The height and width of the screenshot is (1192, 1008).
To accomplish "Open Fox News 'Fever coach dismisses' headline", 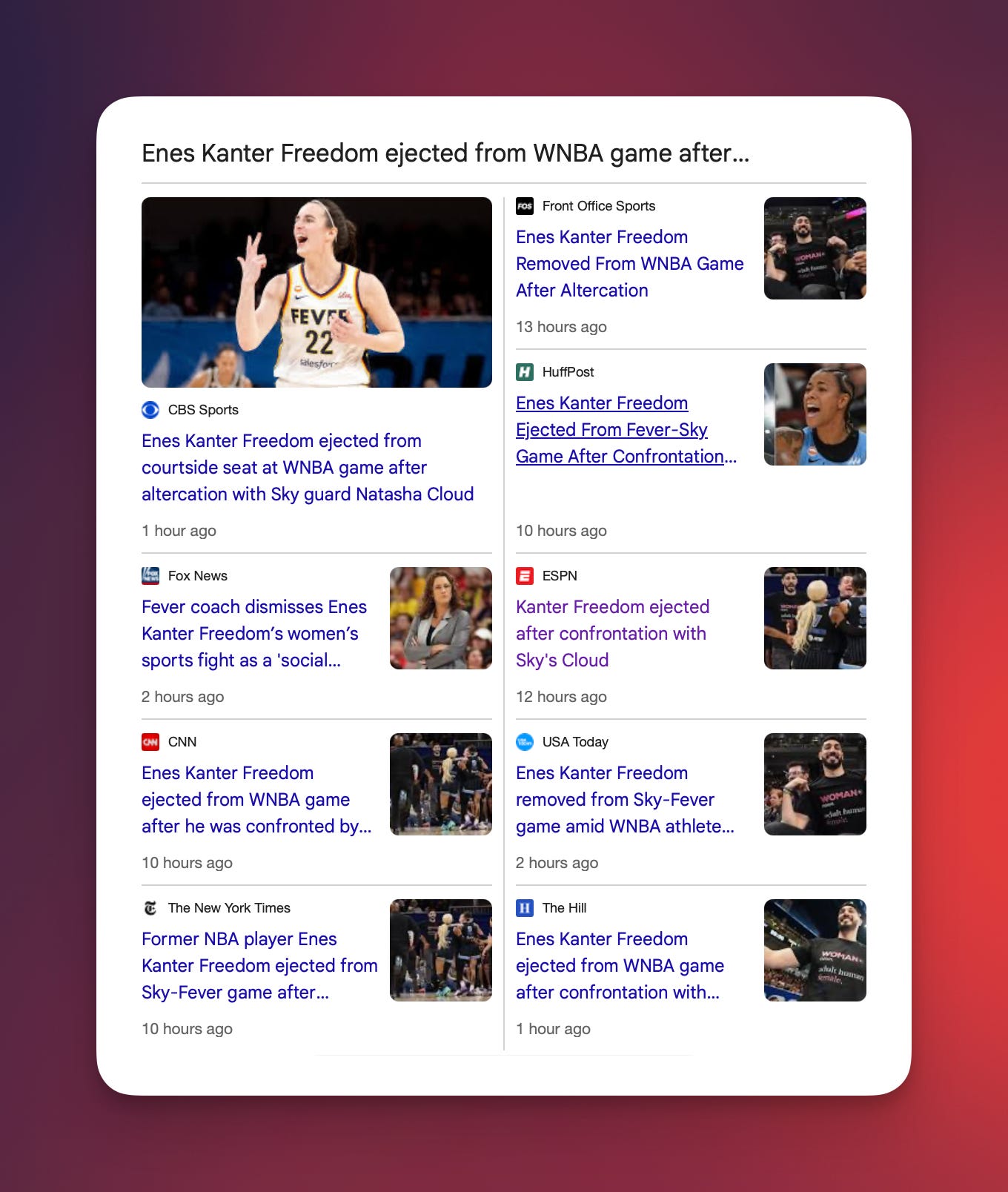I will 254,634.
